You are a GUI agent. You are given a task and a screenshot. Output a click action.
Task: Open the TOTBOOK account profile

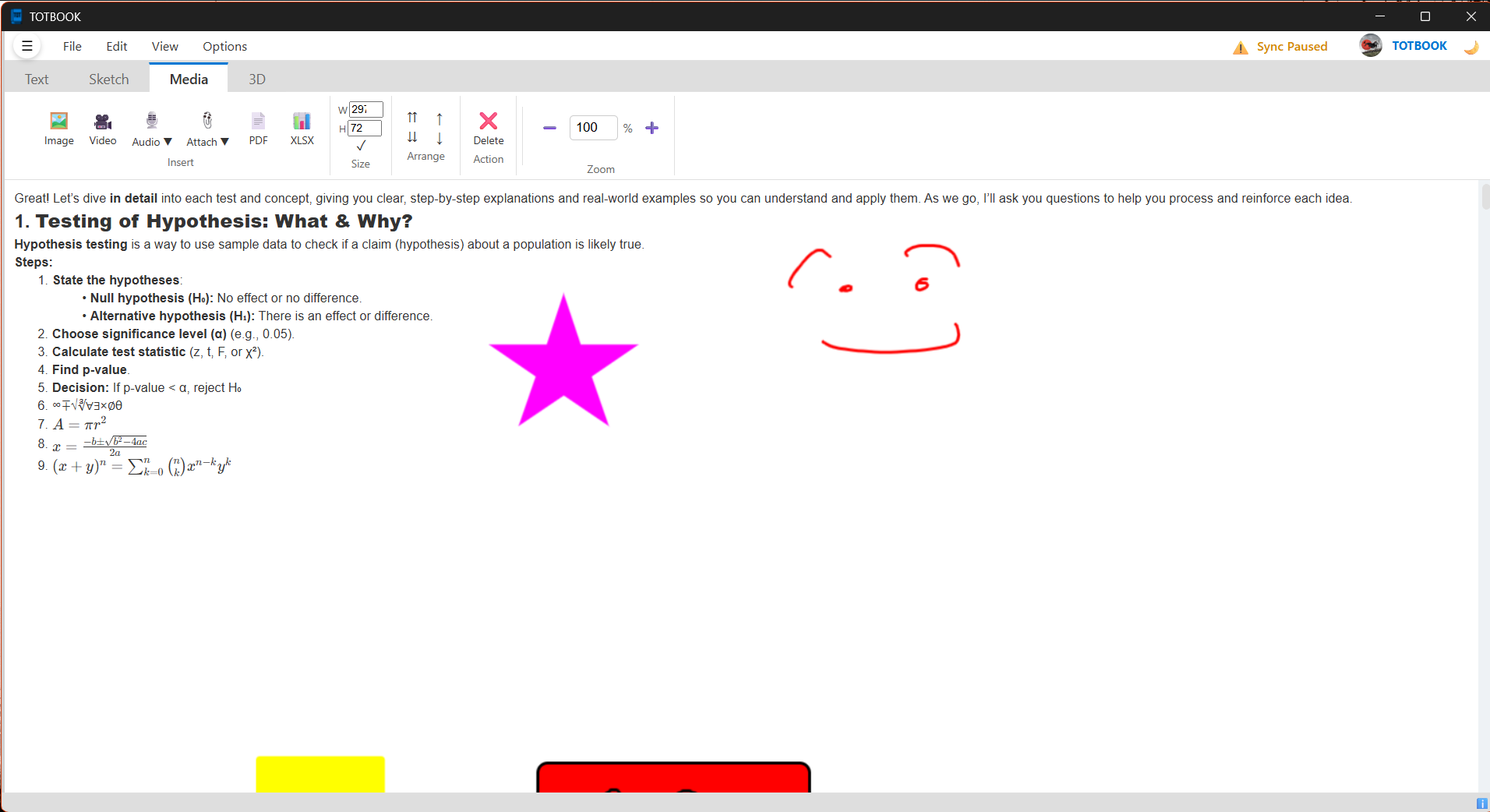pyautogui.click(x=1403, y=46)
